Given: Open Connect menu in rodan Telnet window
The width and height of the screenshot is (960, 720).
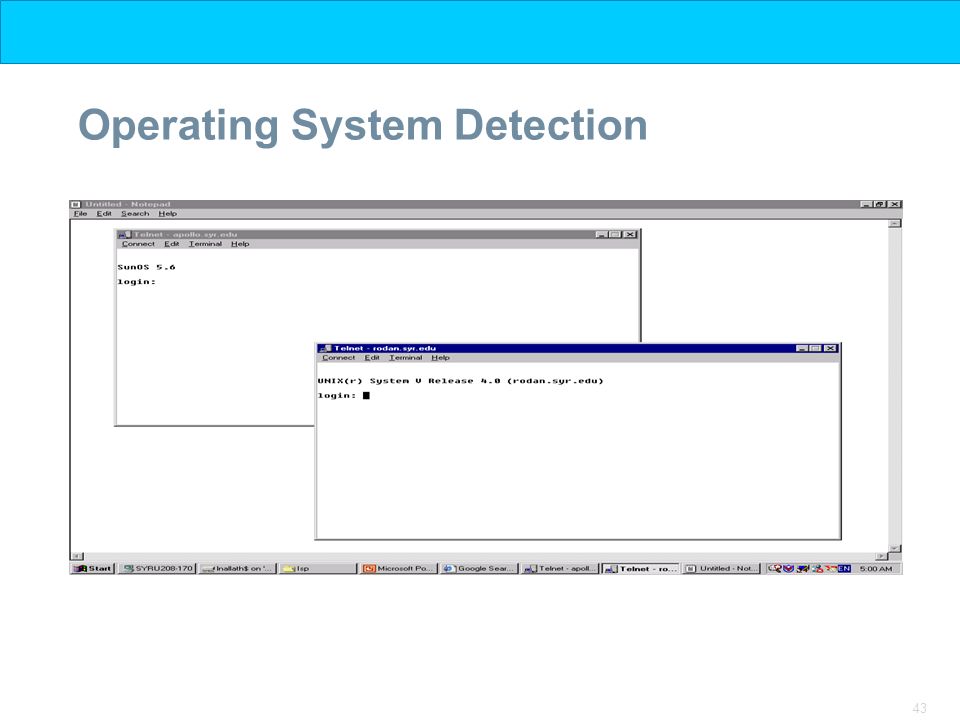Looking at the screenshot, I should (x=339, y=358).
